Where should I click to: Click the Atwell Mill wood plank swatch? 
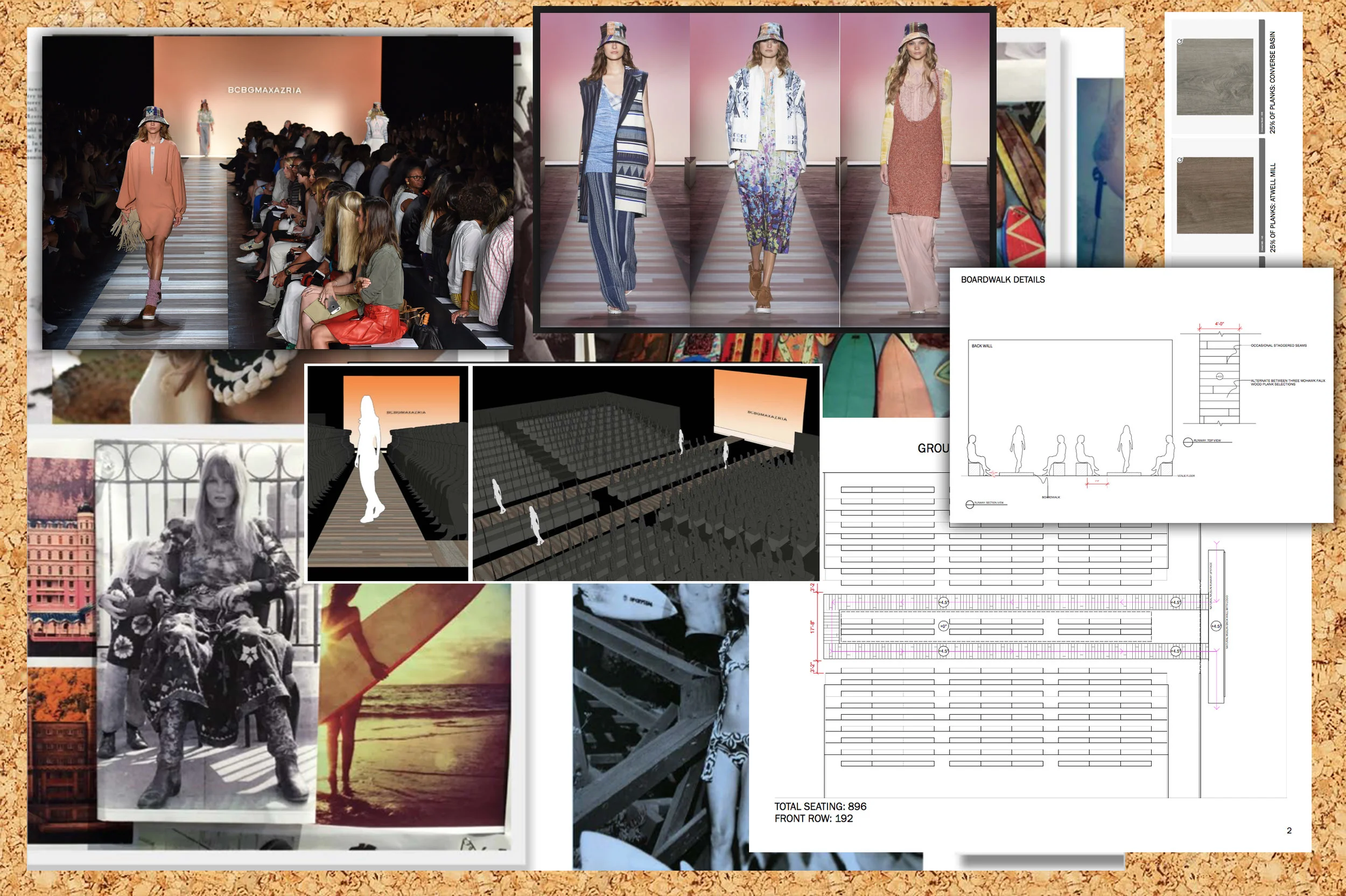(x=1215, y=195)
